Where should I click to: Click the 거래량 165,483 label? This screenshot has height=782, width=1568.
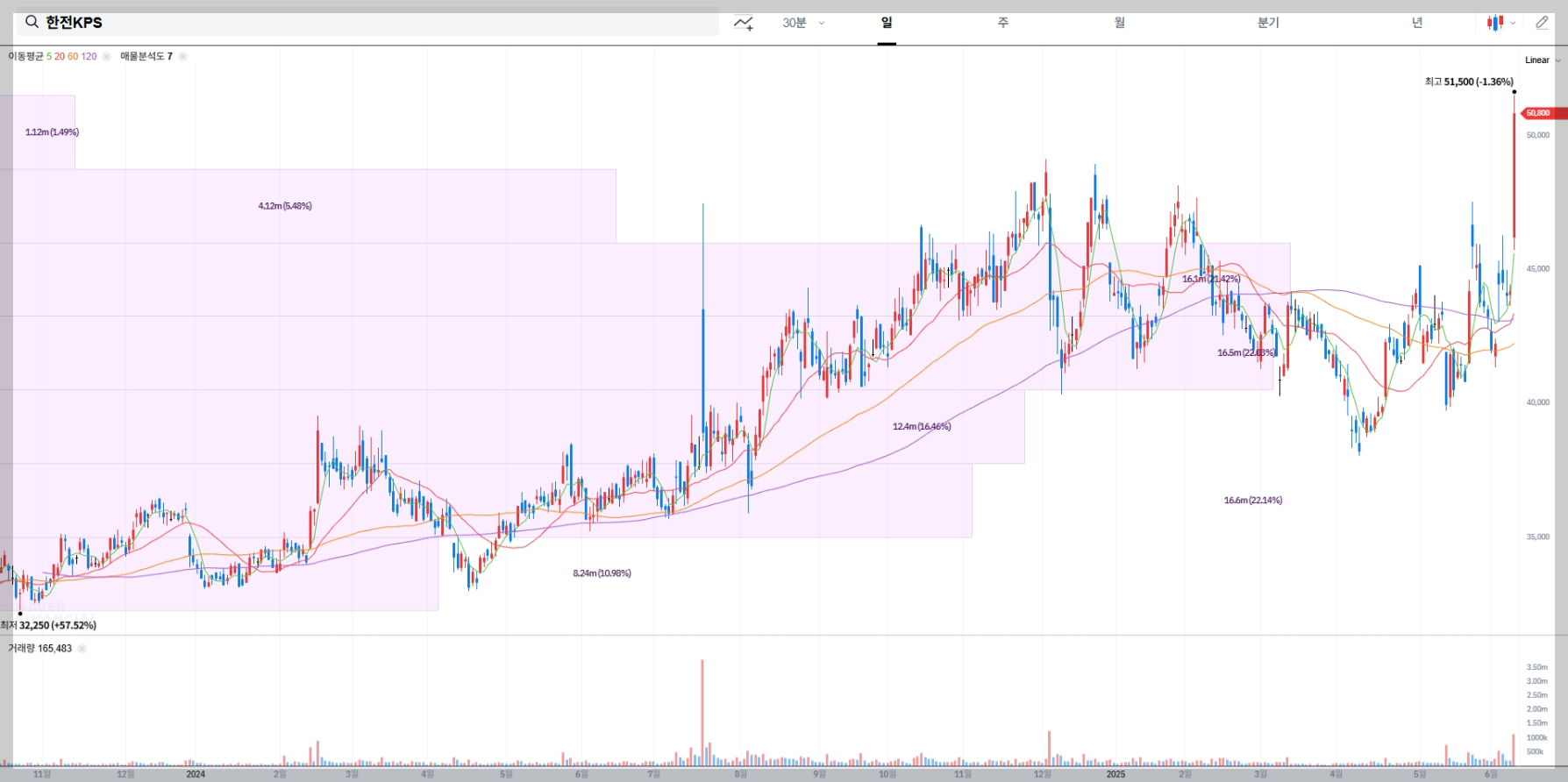tap(39, 649)
